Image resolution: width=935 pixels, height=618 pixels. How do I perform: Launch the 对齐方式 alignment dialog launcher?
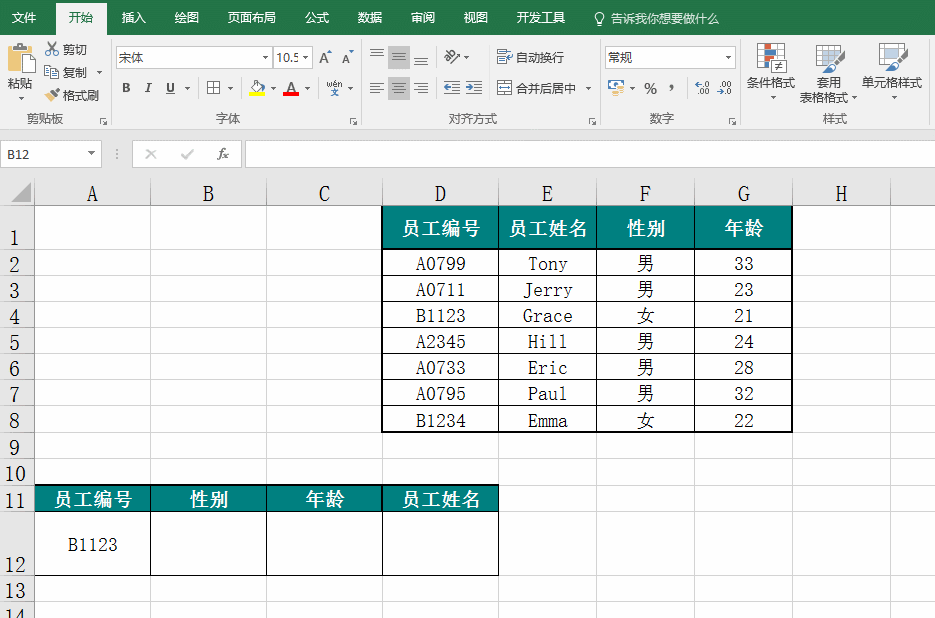tap(592, 121)
